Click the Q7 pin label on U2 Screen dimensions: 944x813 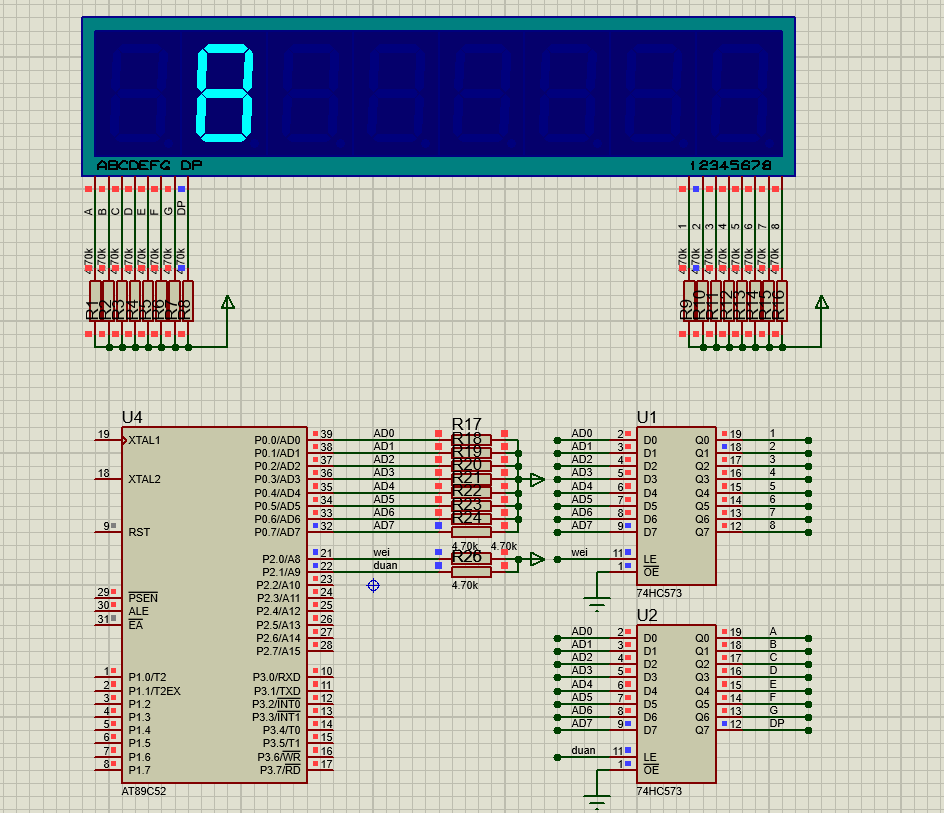point(702,730)
